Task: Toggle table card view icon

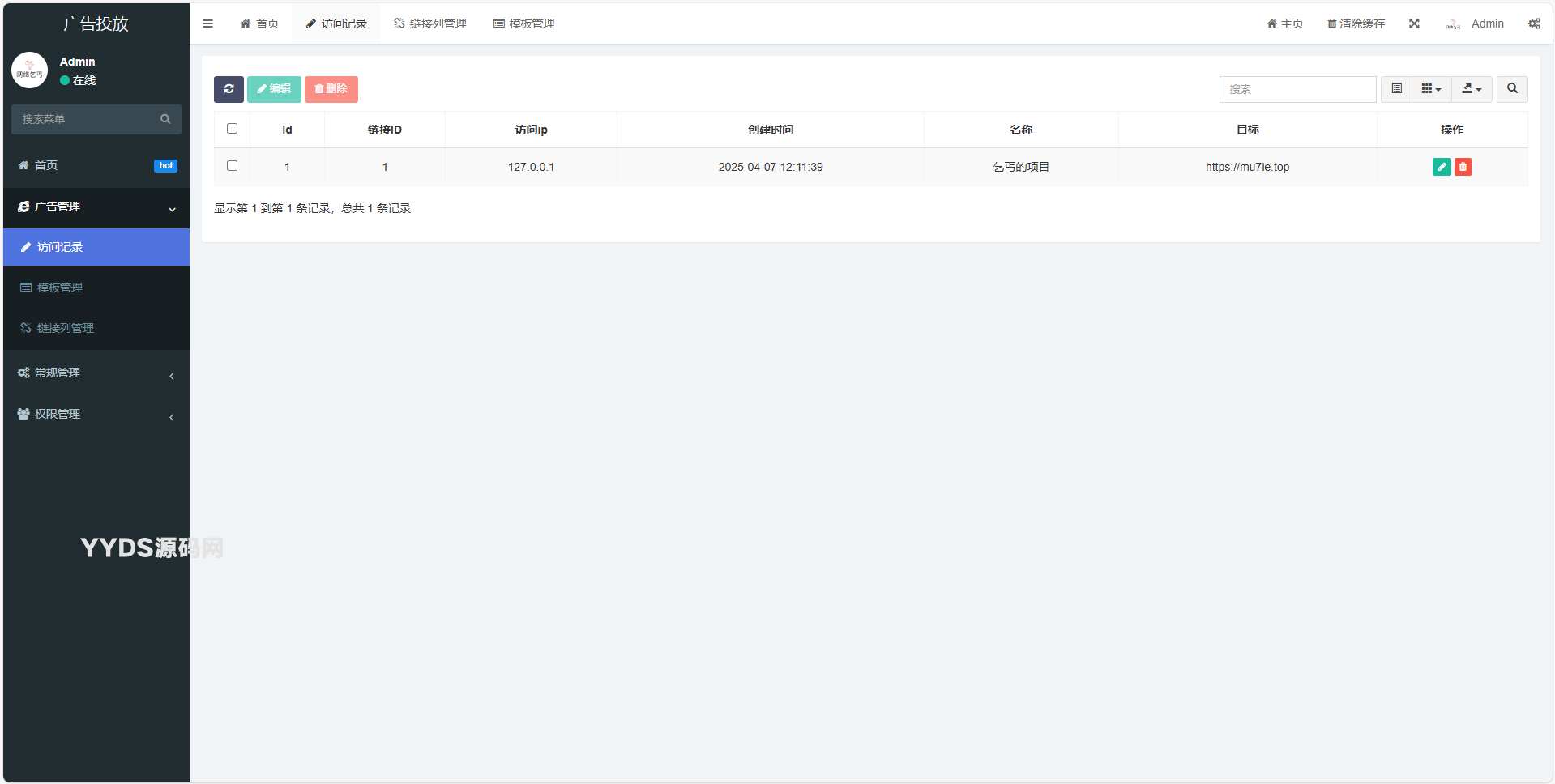Action: coord(1396,89)
